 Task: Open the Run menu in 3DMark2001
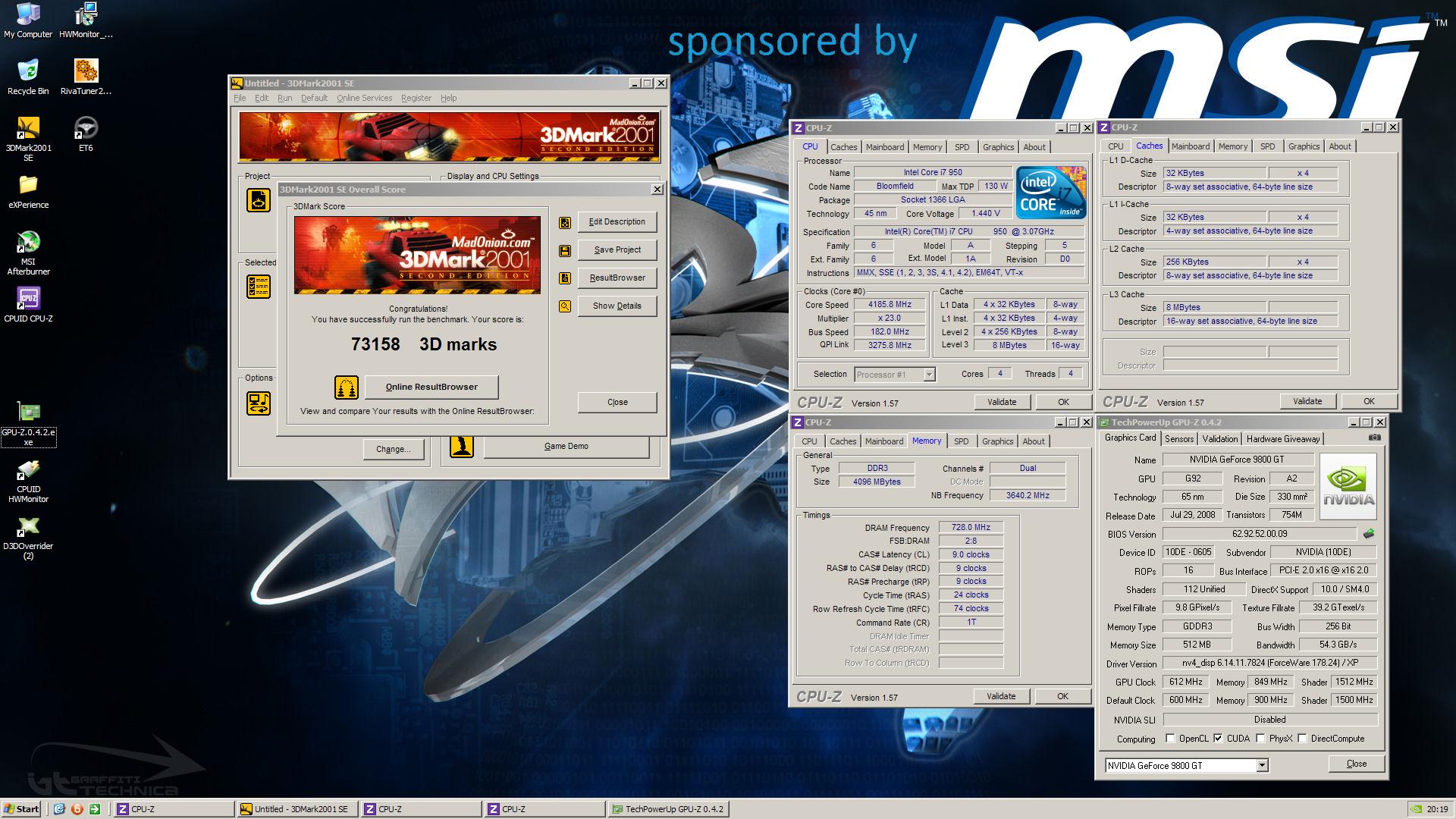coord(284,98)
